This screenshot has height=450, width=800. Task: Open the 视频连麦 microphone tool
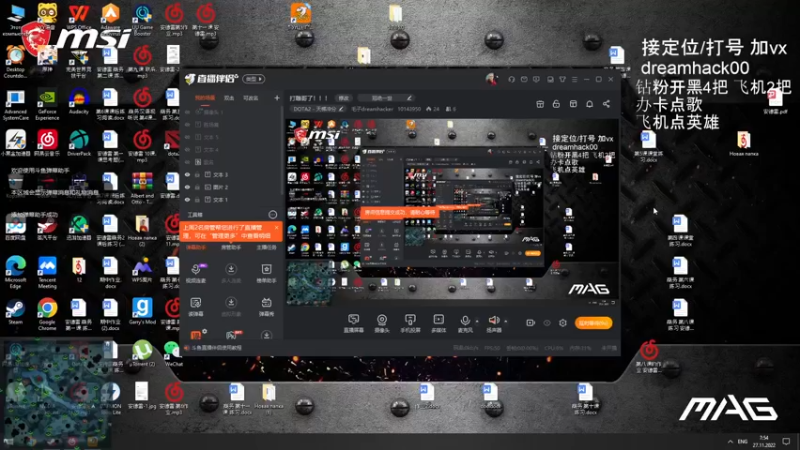tap(196, 273)
